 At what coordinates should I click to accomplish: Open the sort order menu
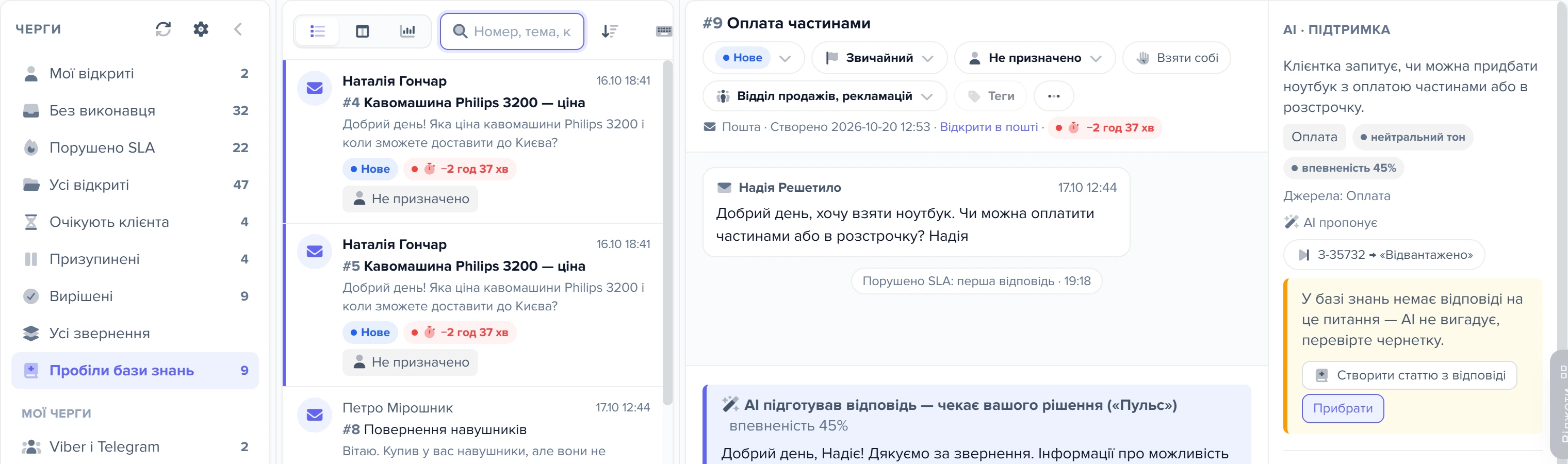click(609, 31)
